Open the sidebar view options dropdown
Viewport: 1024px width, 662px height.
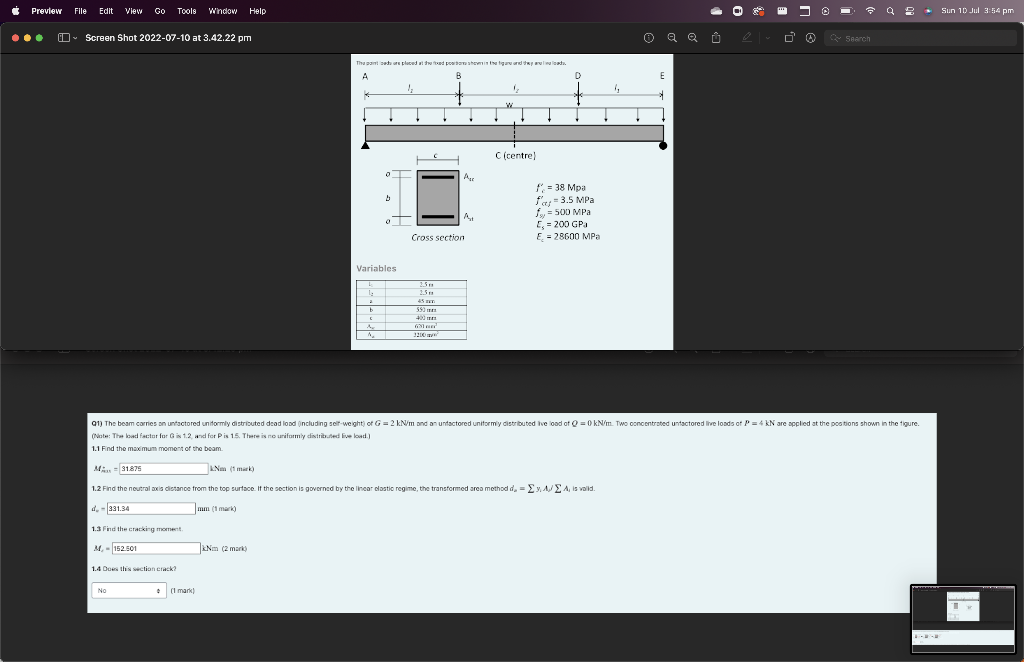(64, 37)
